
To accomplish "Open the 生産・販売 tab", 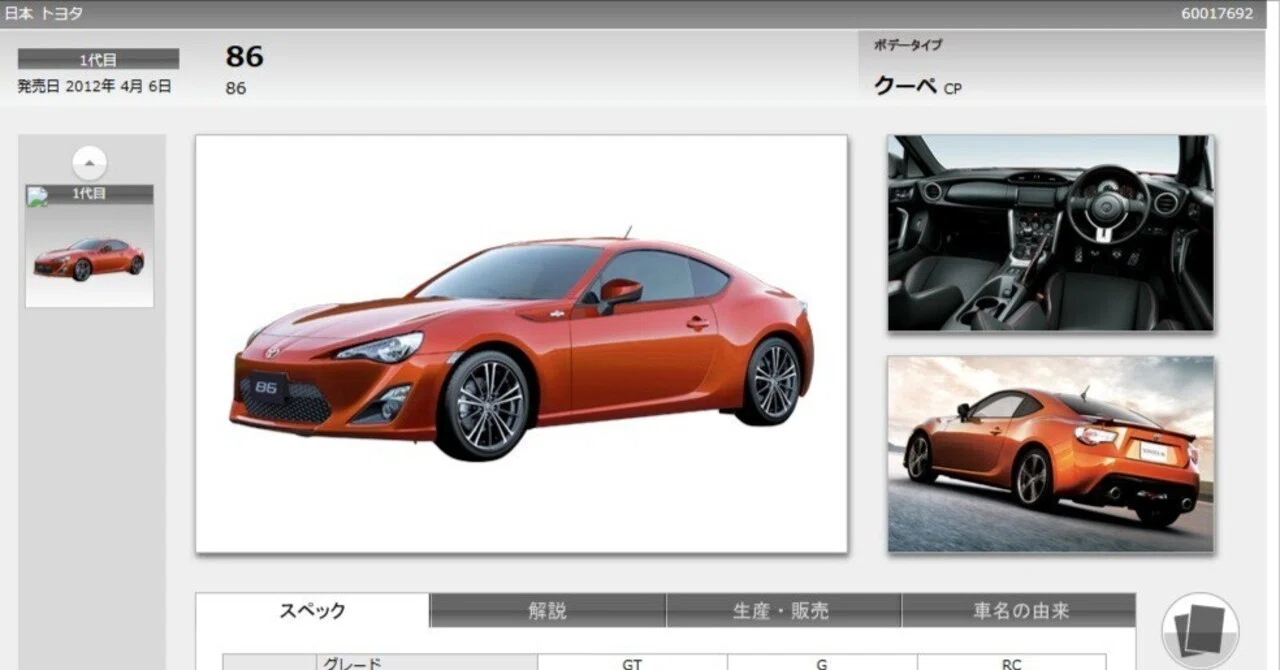I will coord(783,611).
